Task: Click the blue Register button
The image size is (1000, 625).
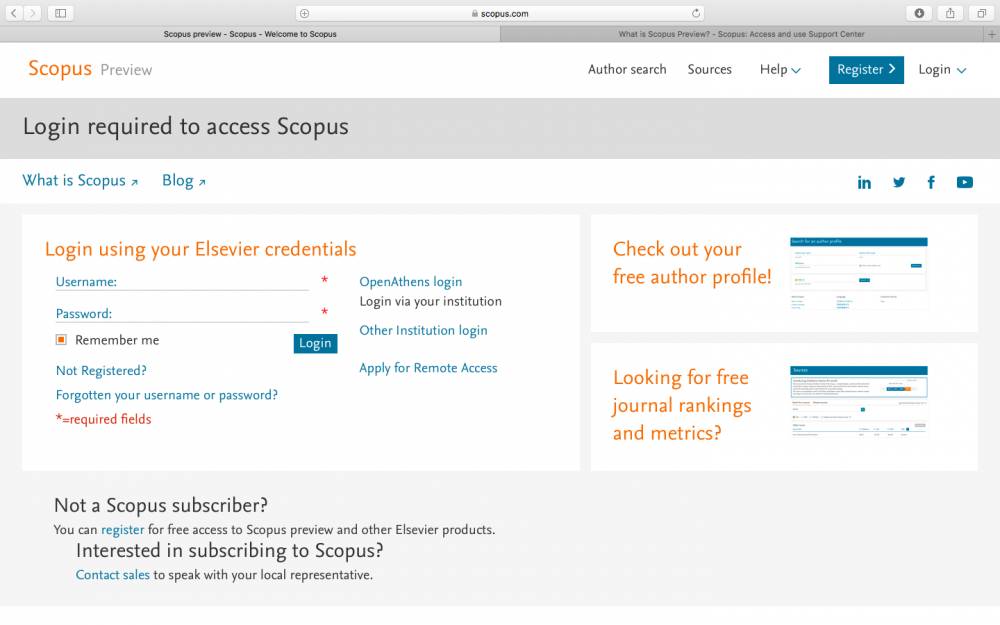Action: (x=866, y=70)
